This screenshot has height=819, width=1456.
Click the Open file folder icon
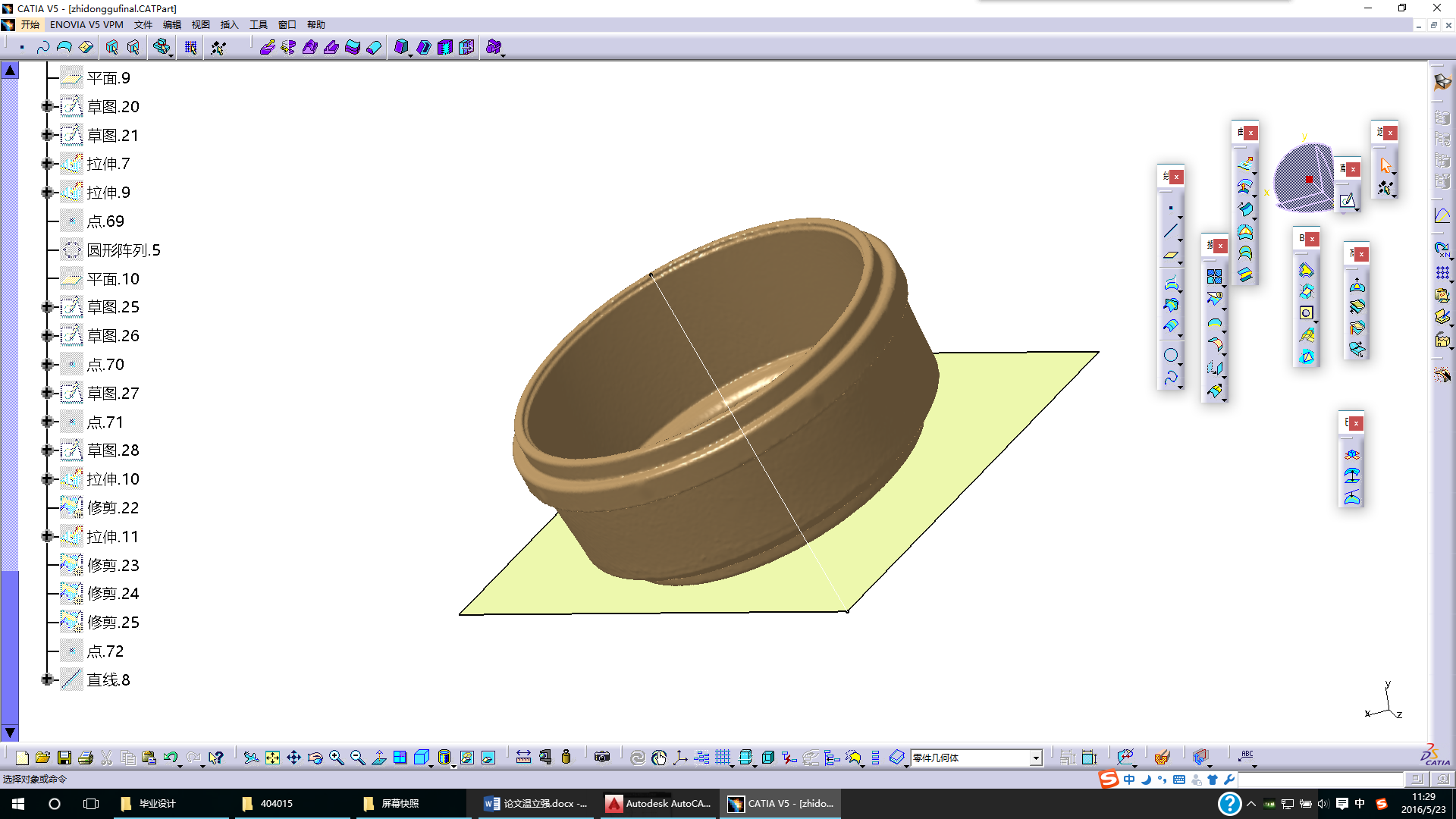(x=42, y=758)
